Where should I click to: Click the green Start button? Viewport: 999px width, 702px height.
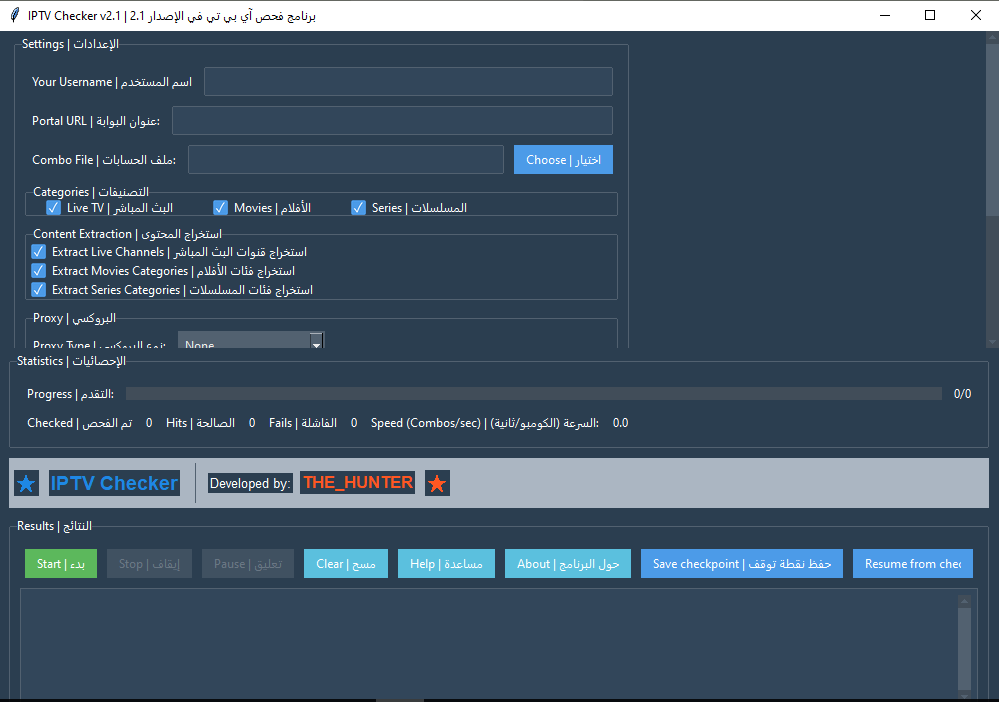61,564
